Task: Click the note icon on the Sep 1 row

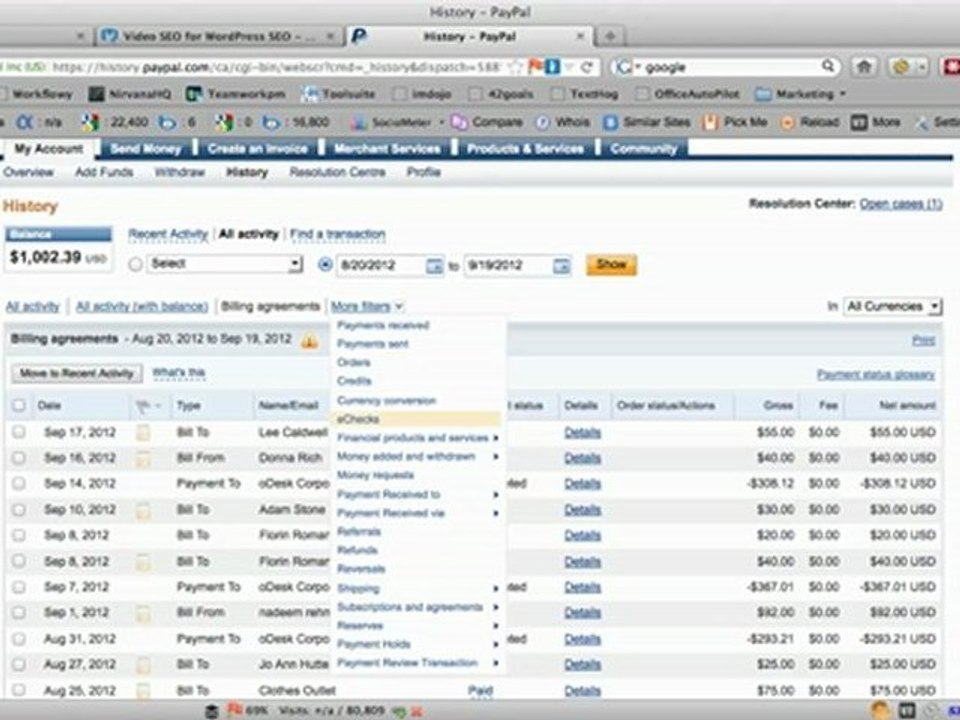Action: coord(143,613)
